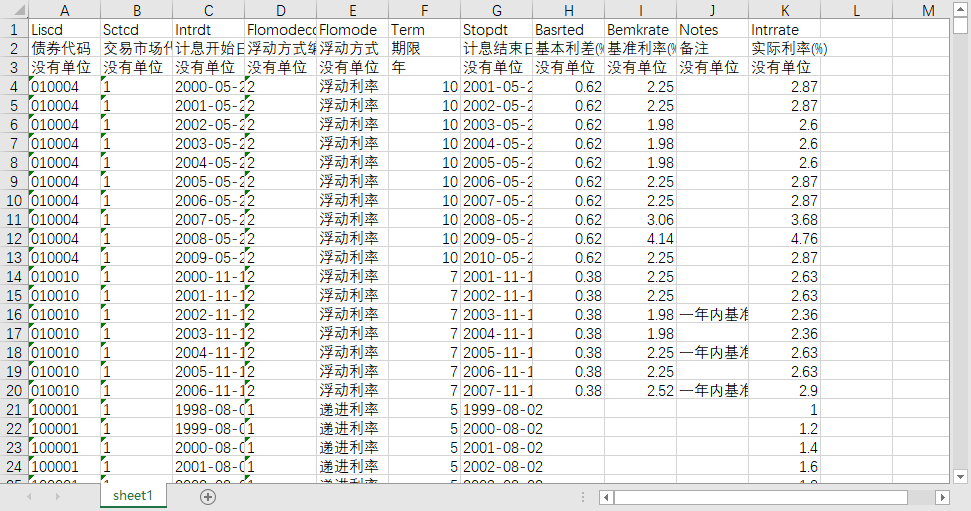Select the 1.4 actual rate cell

click(785, 448)
